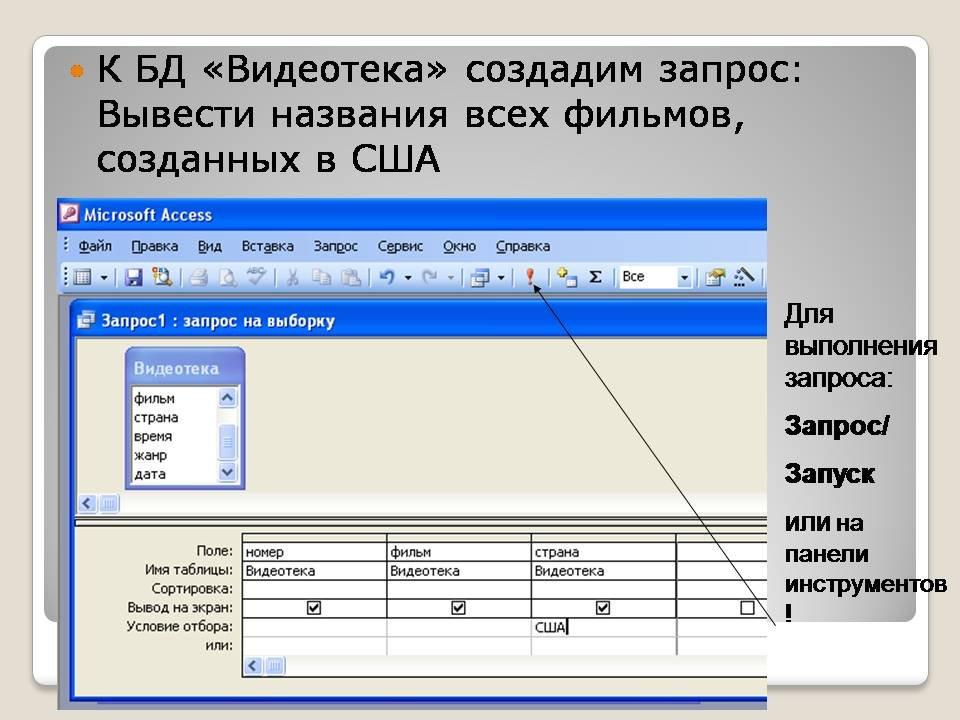This screenshot has height=720, width=960.
Task: Click the Show Table icon
Action: (567, 277)
